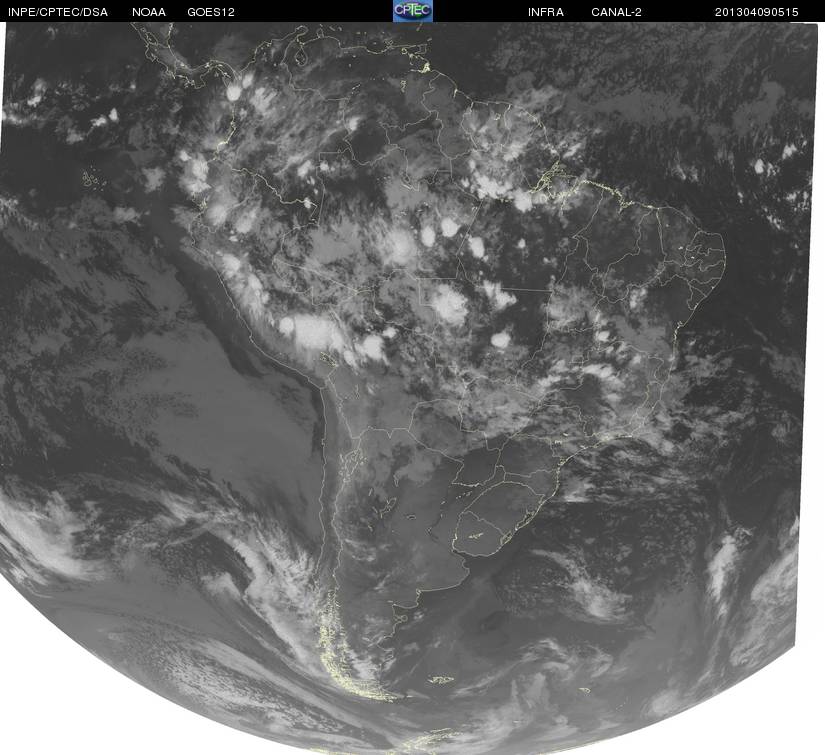Image resolution: width=825 pixels, height=755 pixels.
Task: Click the NOAA label in header
Action: pyautogui.click(x=149, y=12)
